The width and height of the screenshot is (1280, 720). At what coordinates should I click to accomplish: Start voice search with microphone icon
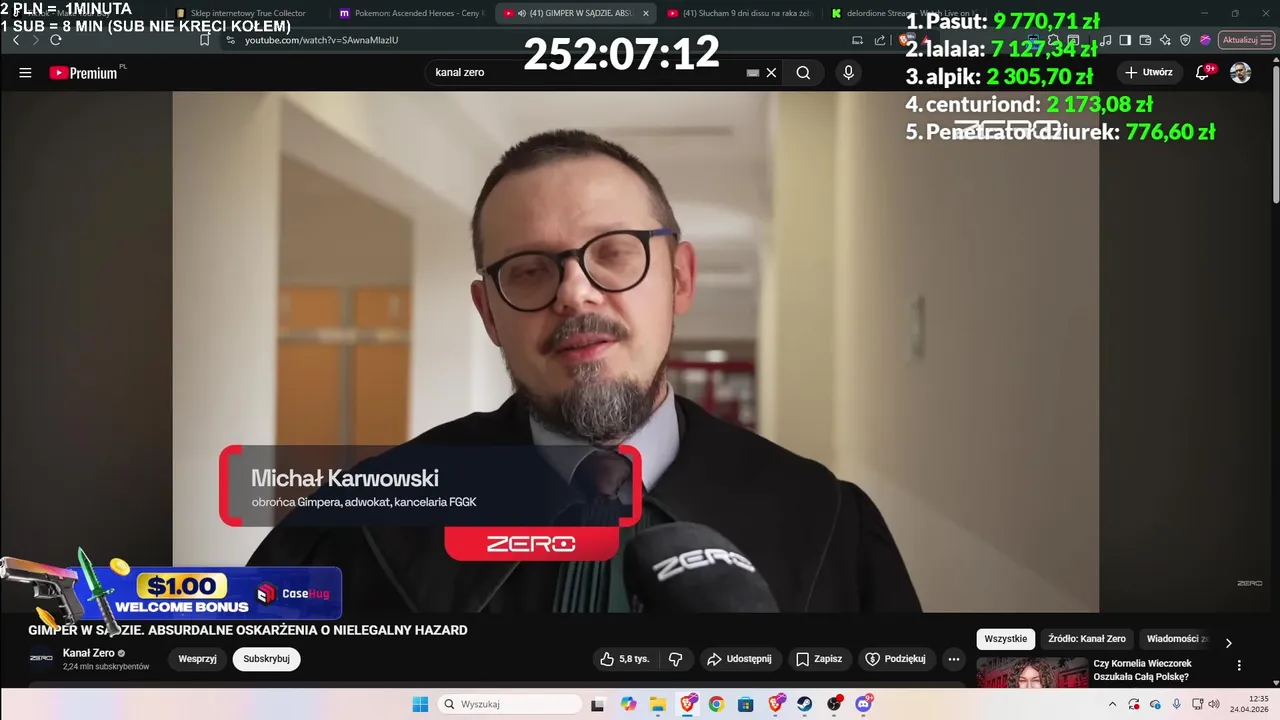coord(848,73)
